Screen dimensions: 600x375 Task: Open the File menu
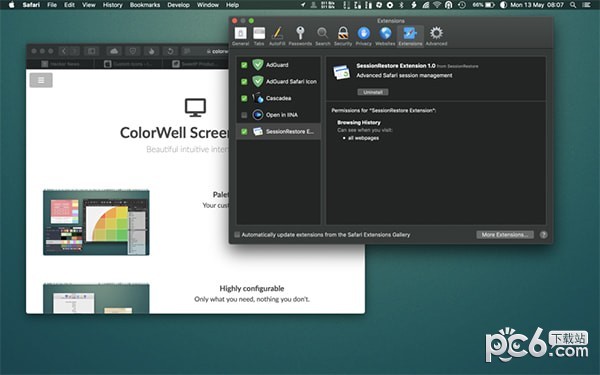52,5
